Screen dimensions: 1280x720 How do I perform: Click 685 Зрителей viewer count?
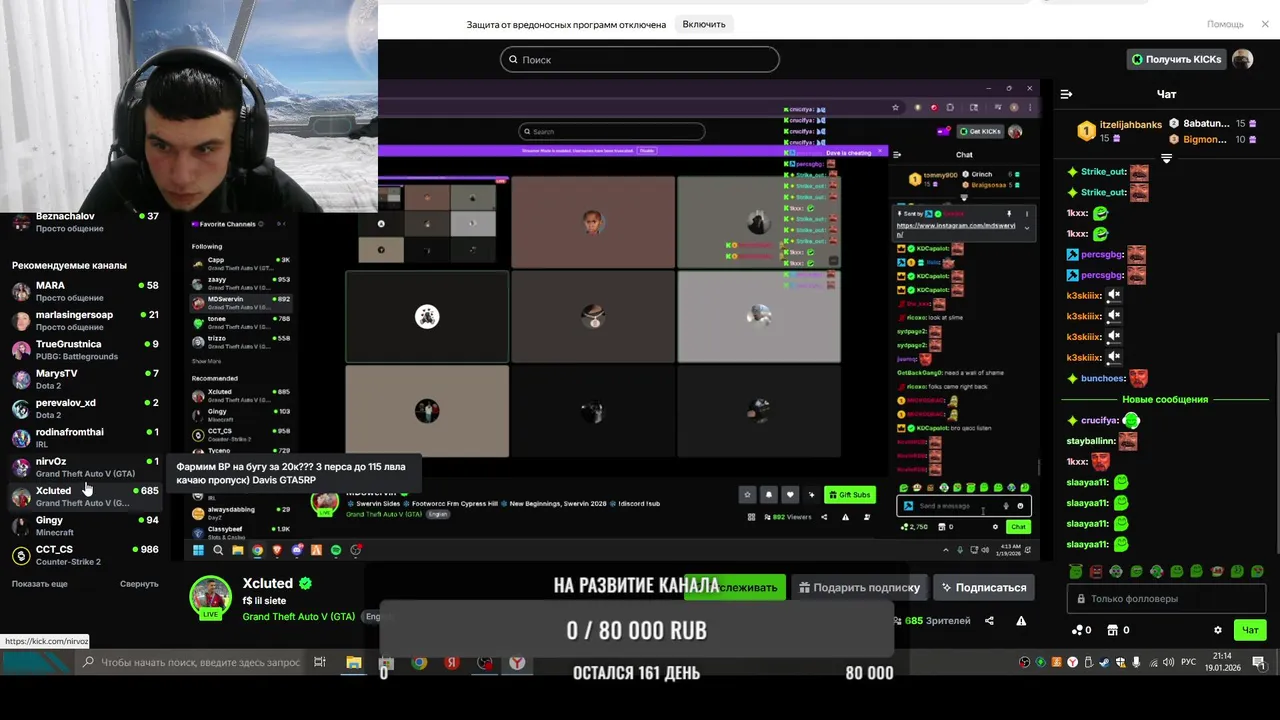(x=937, y=621)
